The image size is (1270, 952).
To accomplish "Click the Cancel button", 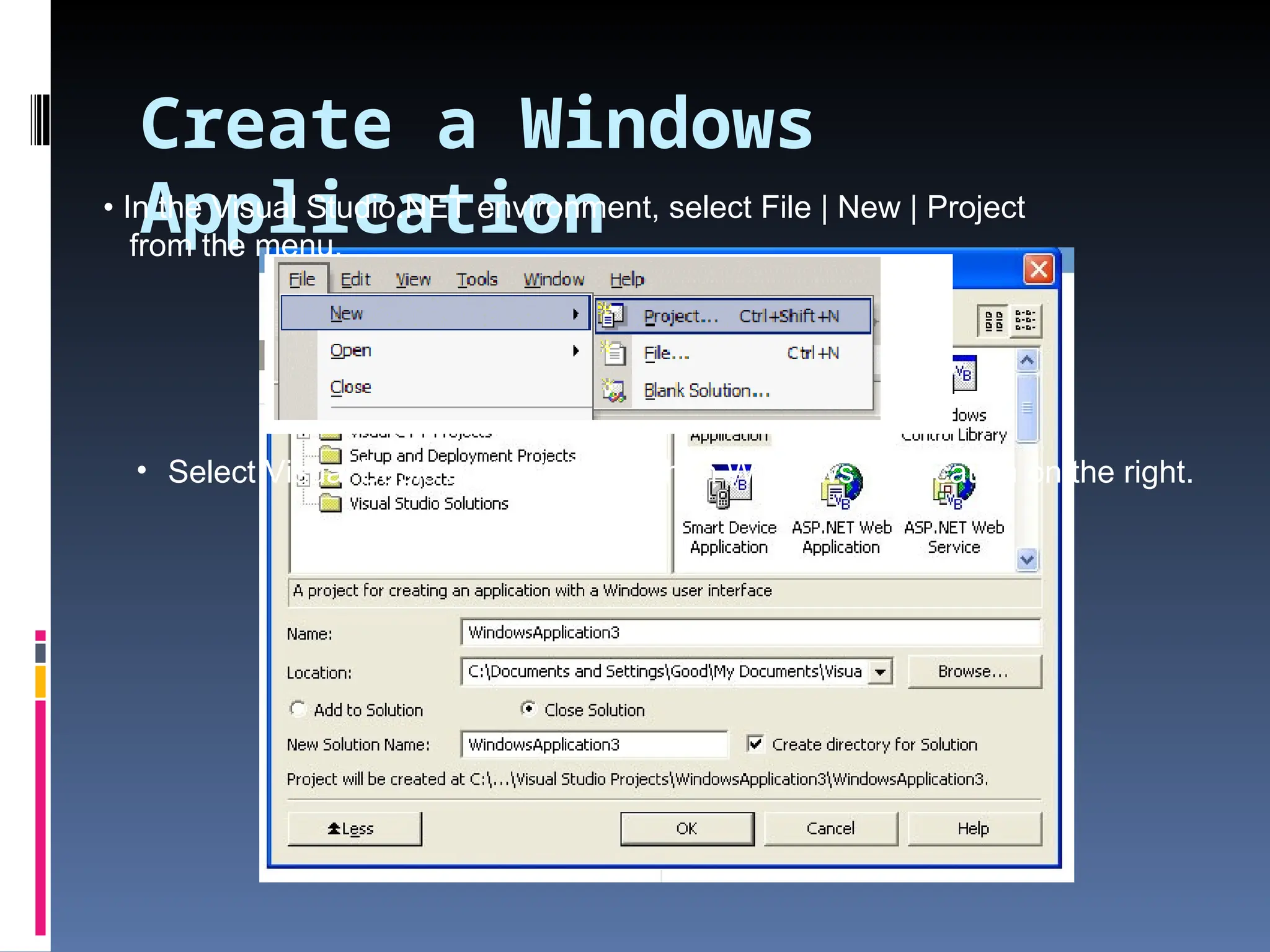I will click(x=831, y=829).
